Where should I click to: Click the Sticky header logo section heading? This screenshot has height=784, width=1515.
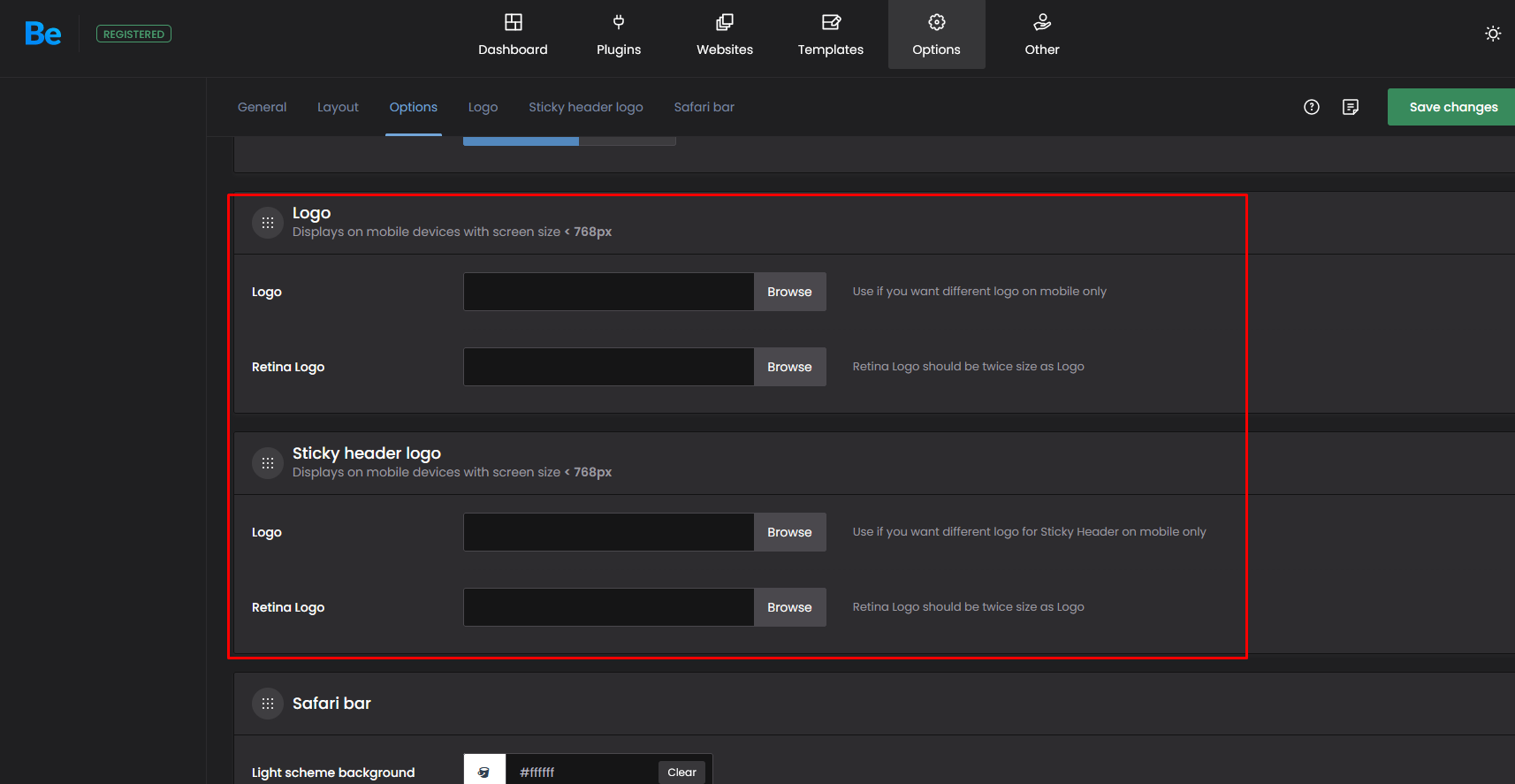coord(367,453)
